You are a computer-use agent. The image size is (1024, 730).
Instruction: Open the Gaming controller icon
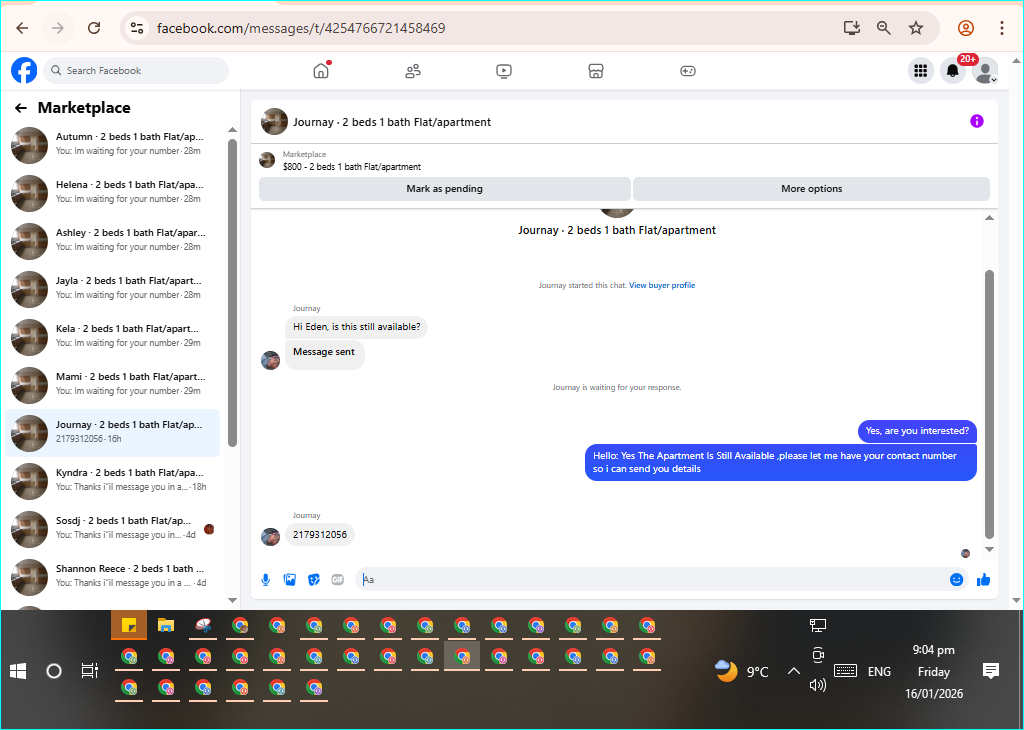coord(688,71)
